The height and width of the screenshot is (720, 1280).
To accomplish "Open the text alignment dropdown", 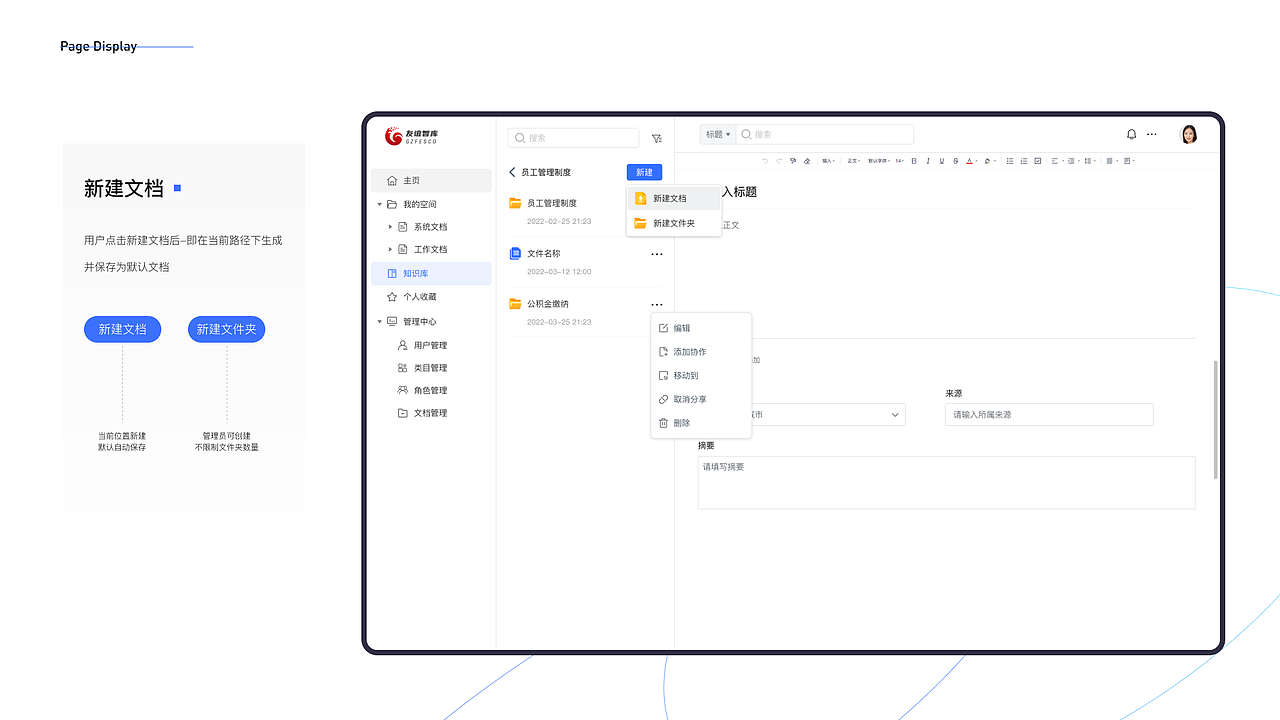I will coord(1057,161).
